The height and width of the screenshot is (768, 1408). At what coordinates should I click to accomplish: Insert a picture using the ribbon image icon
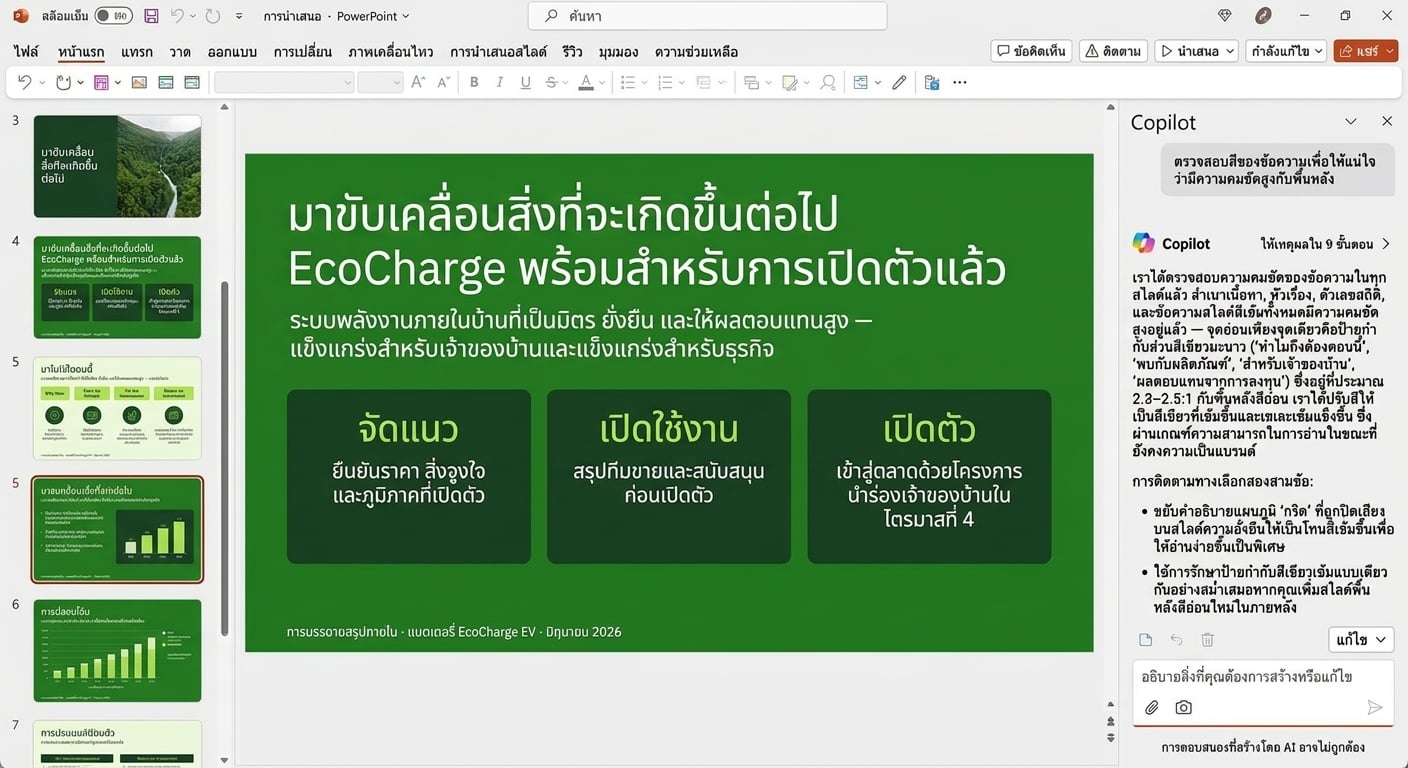[139, 82]
